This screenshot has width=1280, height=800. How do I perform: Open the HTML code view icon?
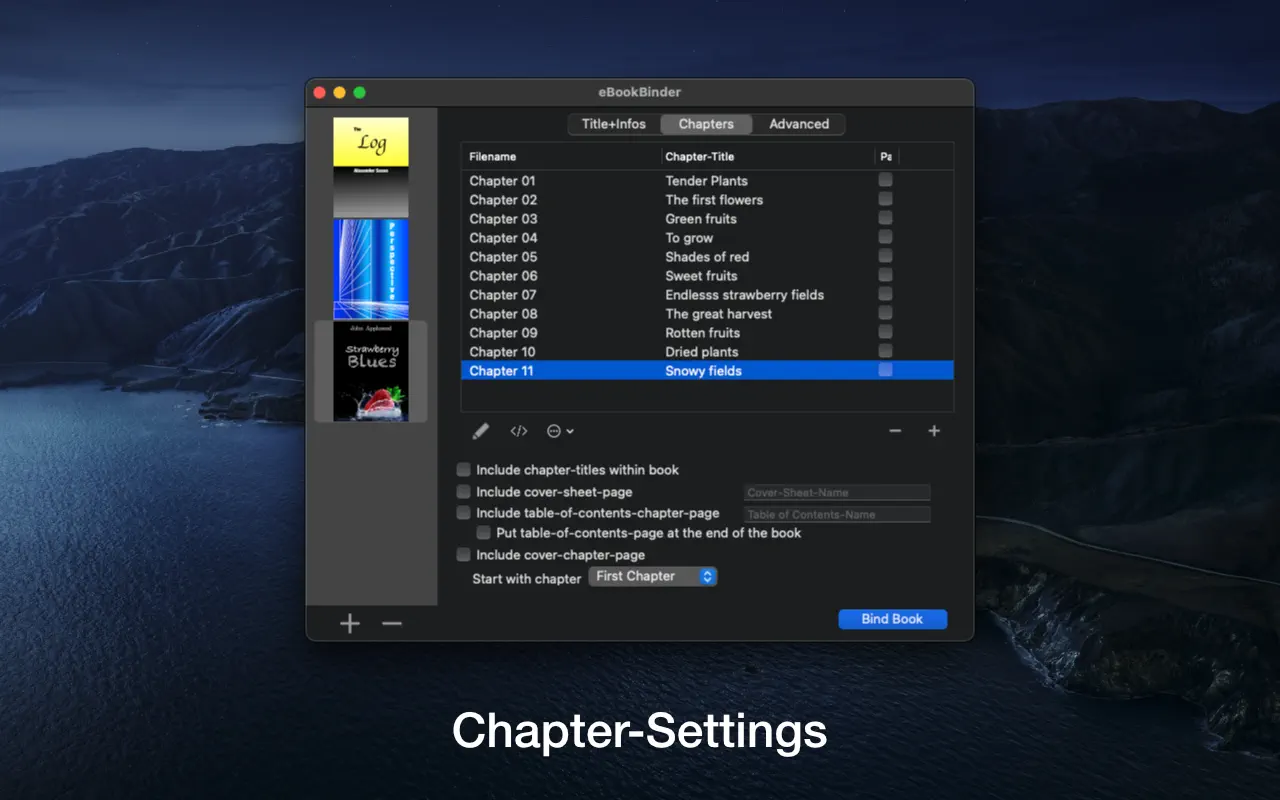(x=518, y=431)
